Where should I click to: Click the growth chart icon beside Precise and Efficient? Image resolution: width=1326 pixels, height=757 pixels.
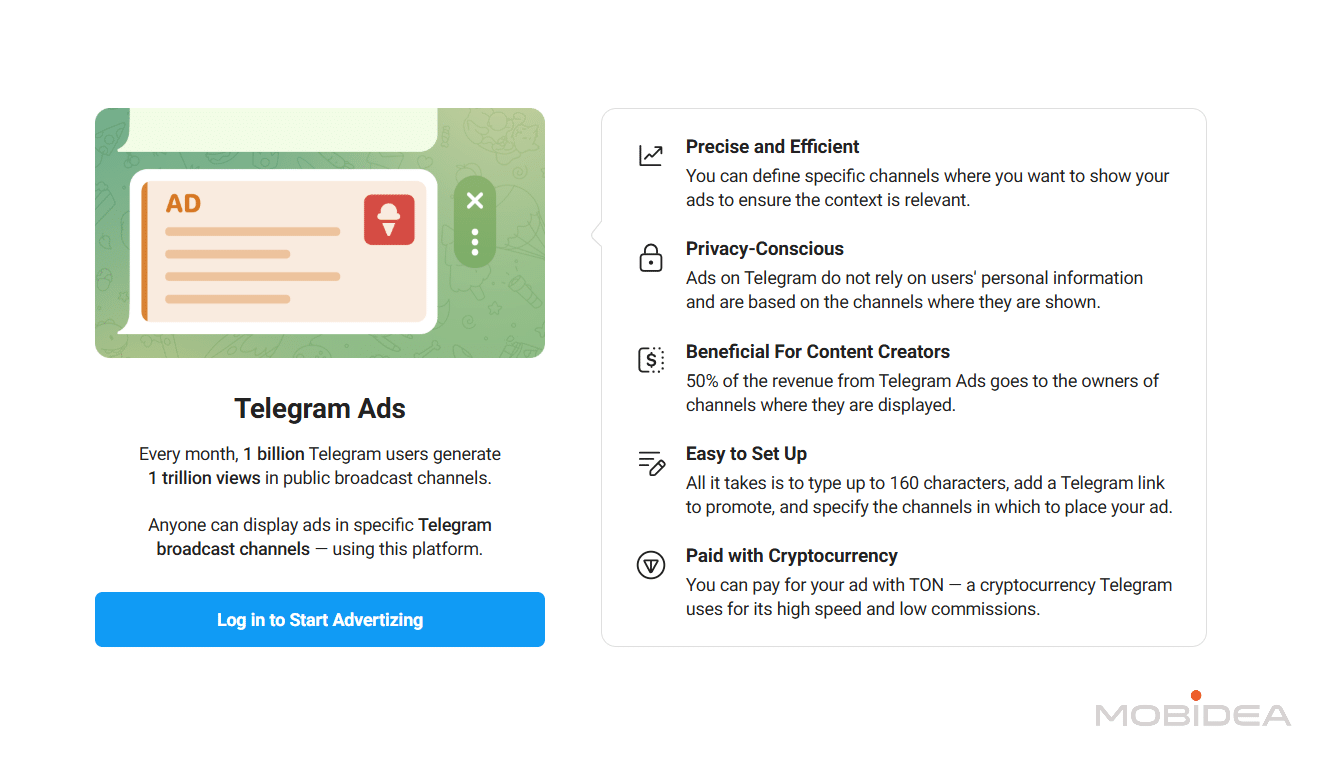pos(651,155)
